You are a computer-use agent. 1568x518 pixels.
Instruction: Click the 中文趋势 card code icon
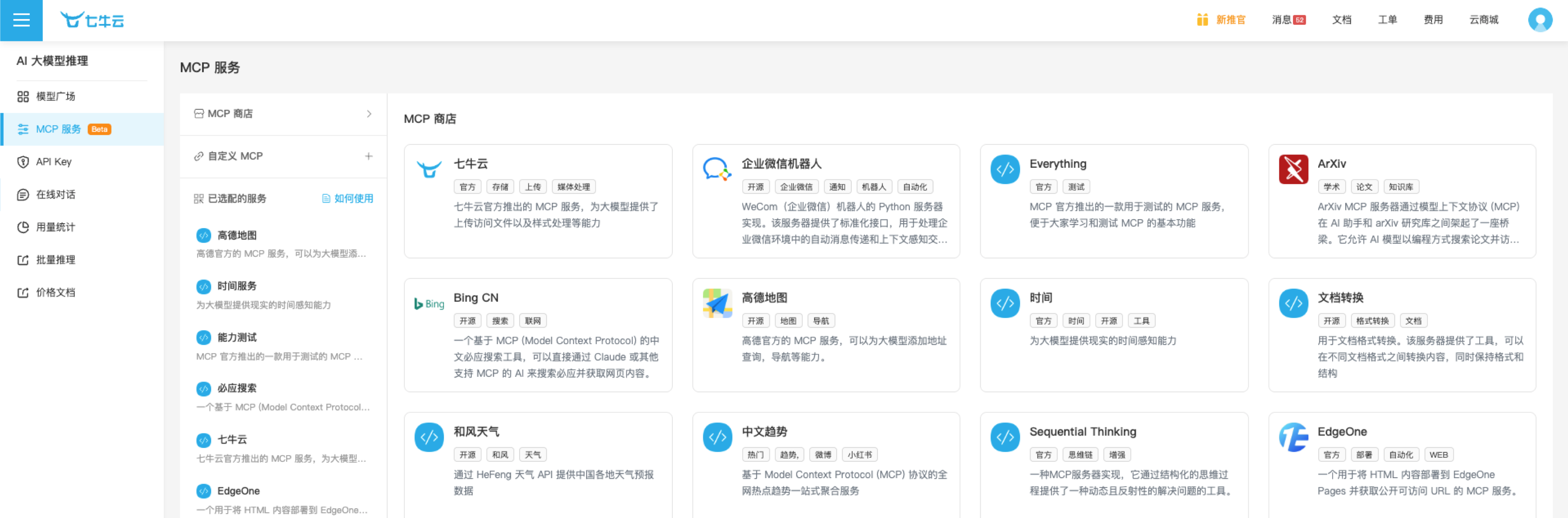[717, 437]
